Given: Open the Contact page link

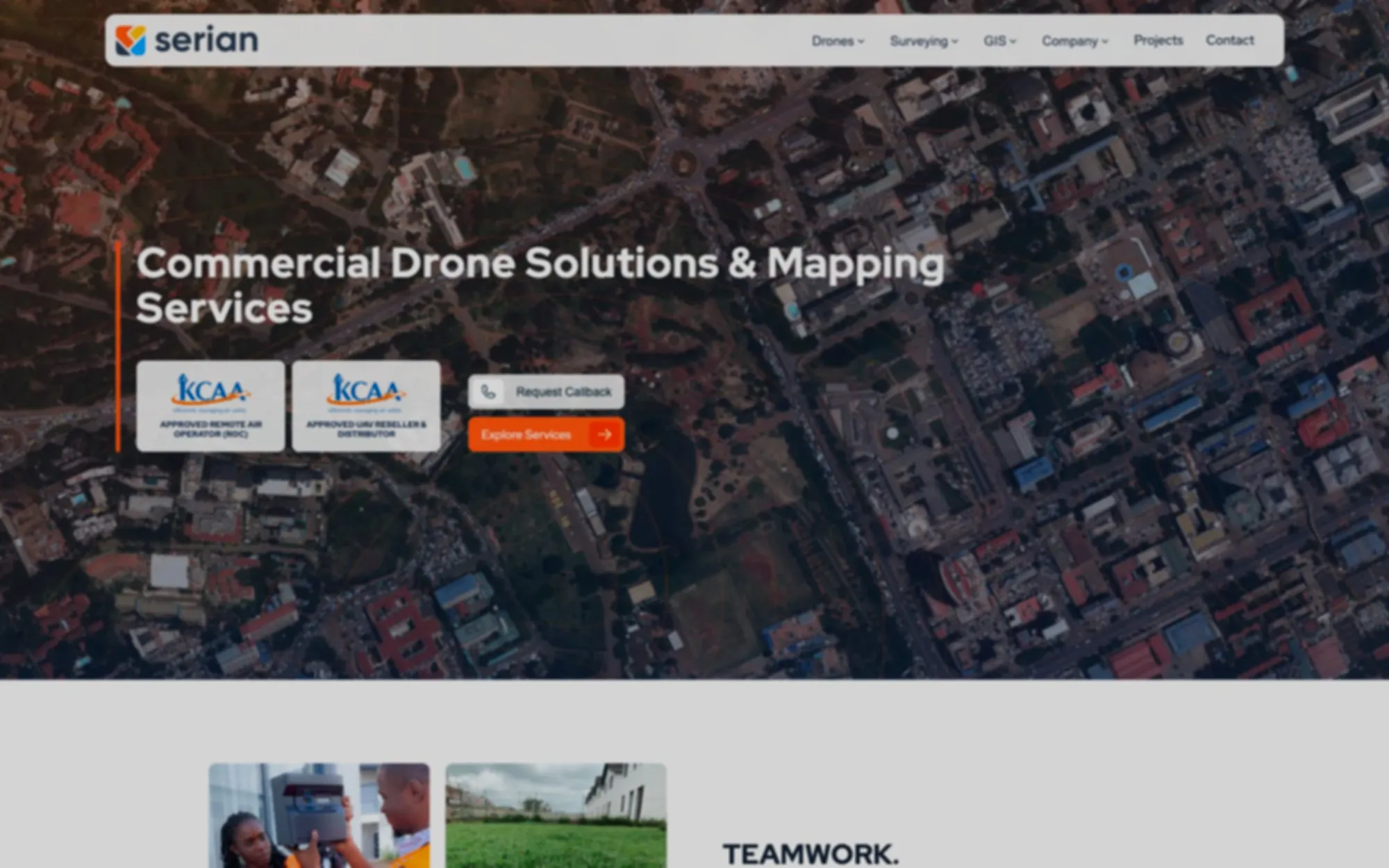Looking at the screenshot, I should tap(1229, 40).
